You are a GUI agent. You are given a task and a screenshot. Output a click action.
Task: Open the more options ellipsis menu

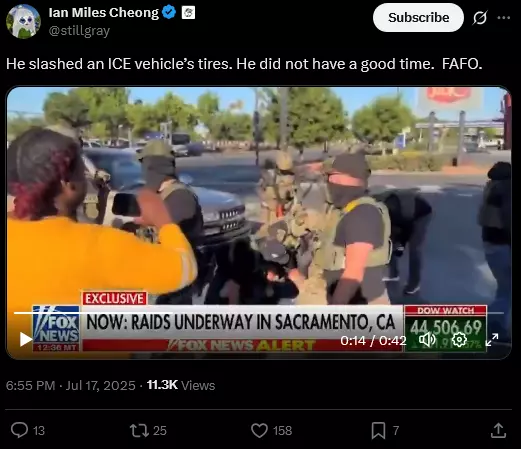[503, 18]
